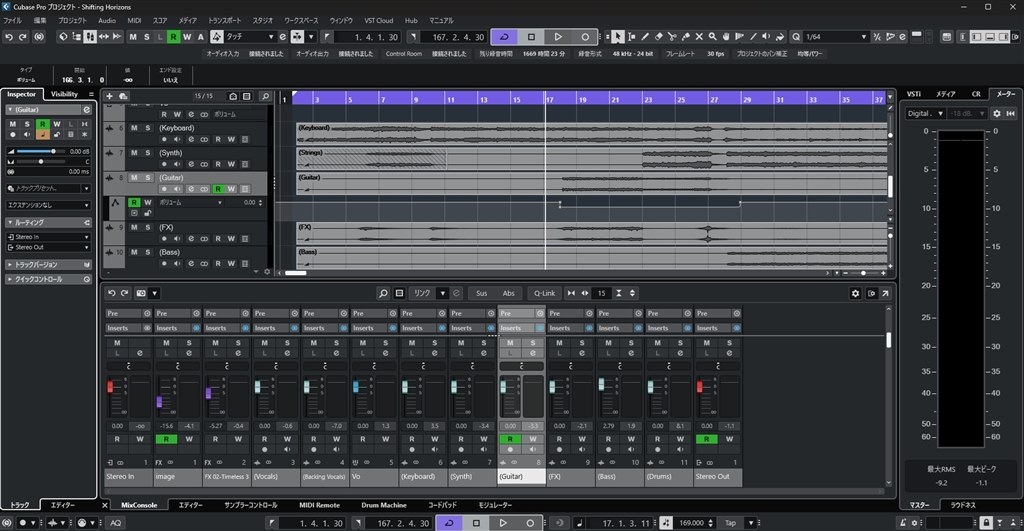Open the Stereo Out routing dropdown

tap(48, 245)
